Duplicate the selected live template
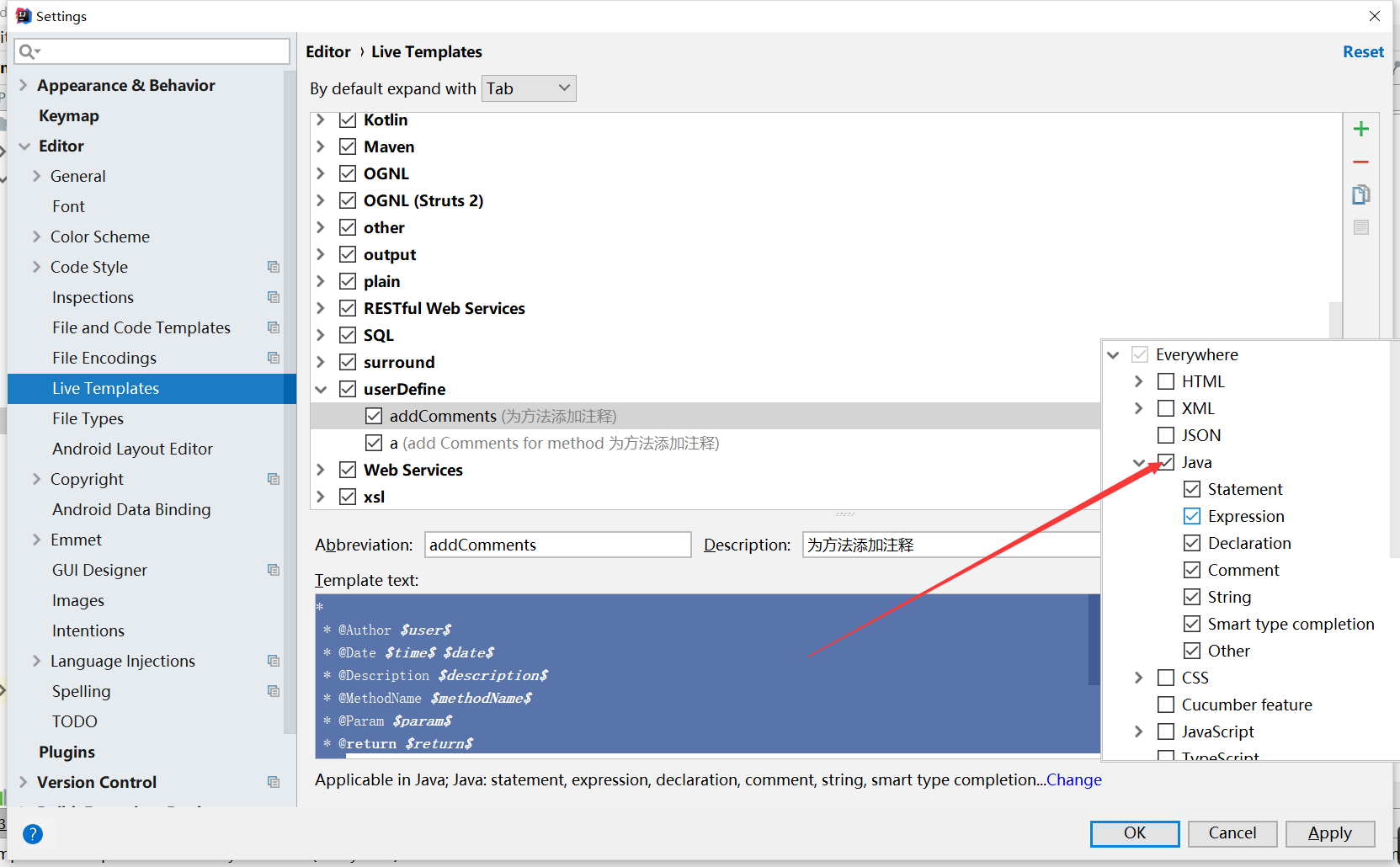Viewport: 1400px width, 867px height. click(1360, 194)
